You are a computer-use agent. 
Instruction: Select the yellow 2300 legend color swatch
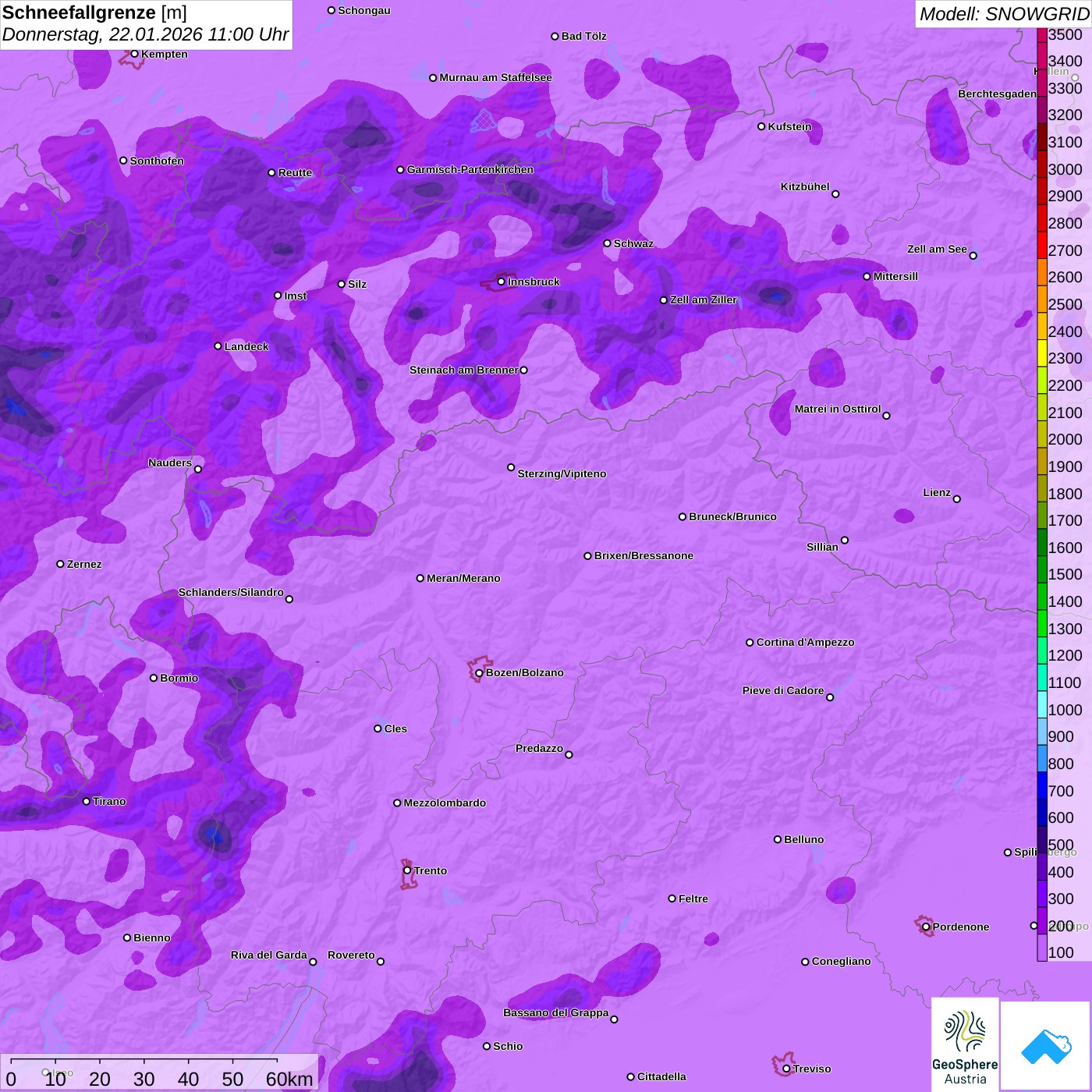tap(1042, 353)
